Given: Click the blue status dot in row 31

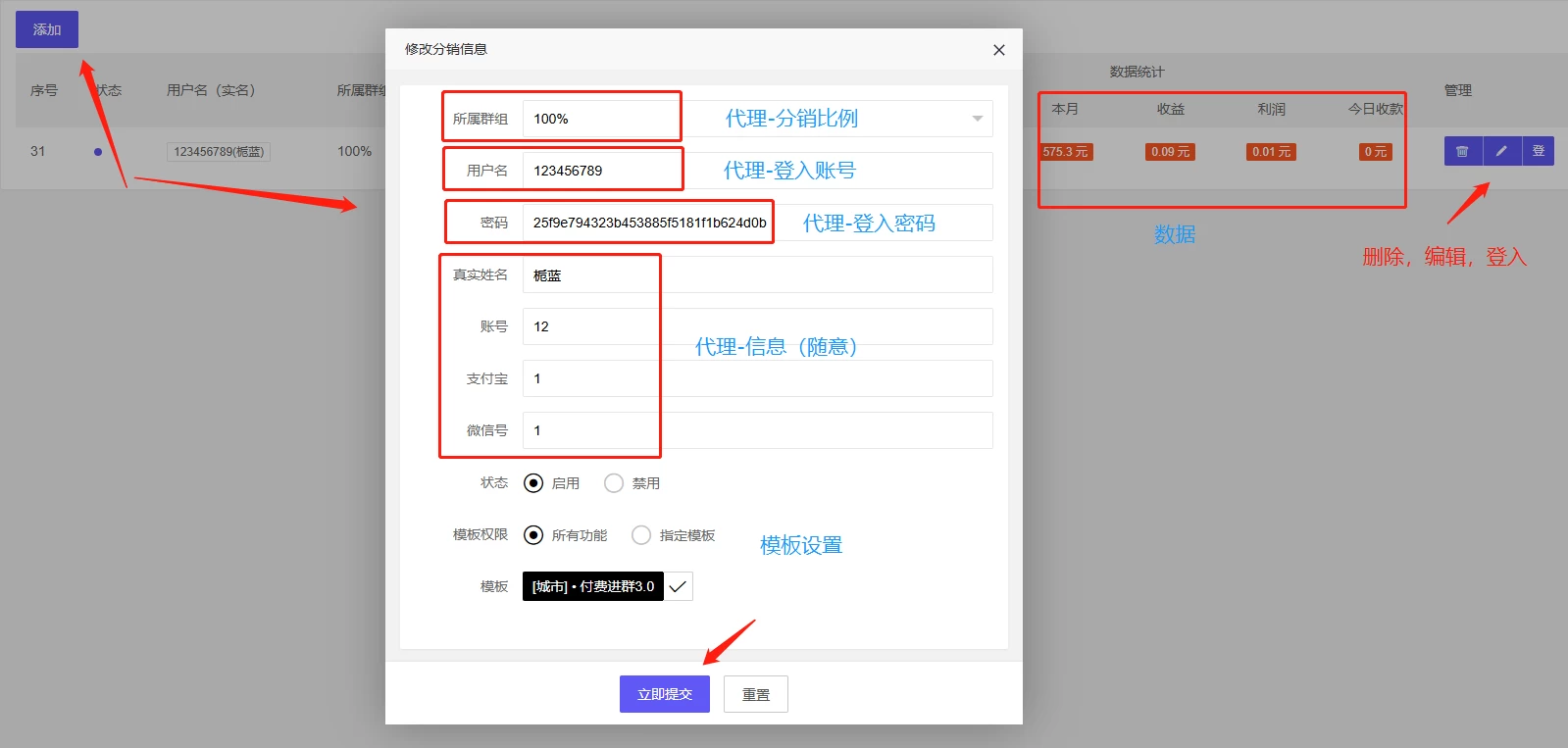Looking at the screenshot, I should (x=97, y=152).
